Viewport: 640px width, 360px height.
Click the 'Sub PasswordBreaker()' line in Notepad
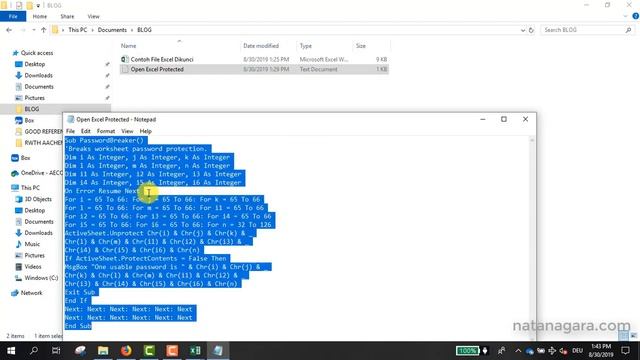[104, 140]
